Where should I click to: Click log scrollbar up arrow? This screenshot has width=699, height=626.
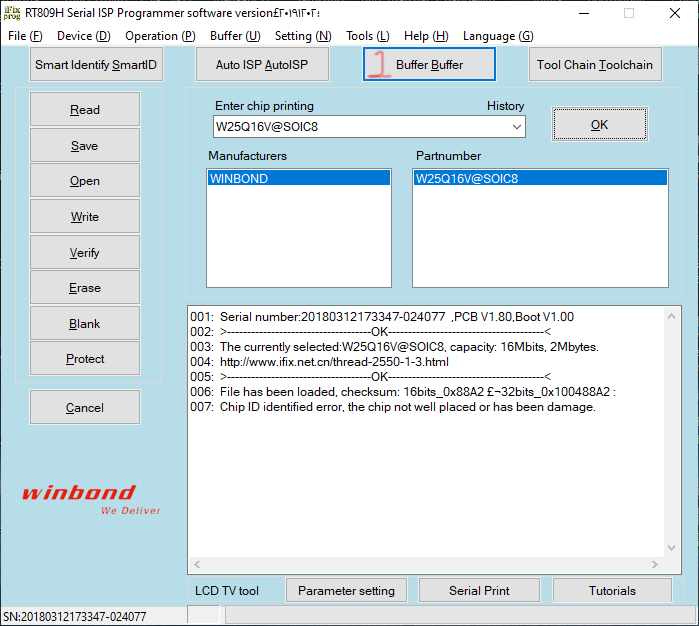[x=671, y=316]
